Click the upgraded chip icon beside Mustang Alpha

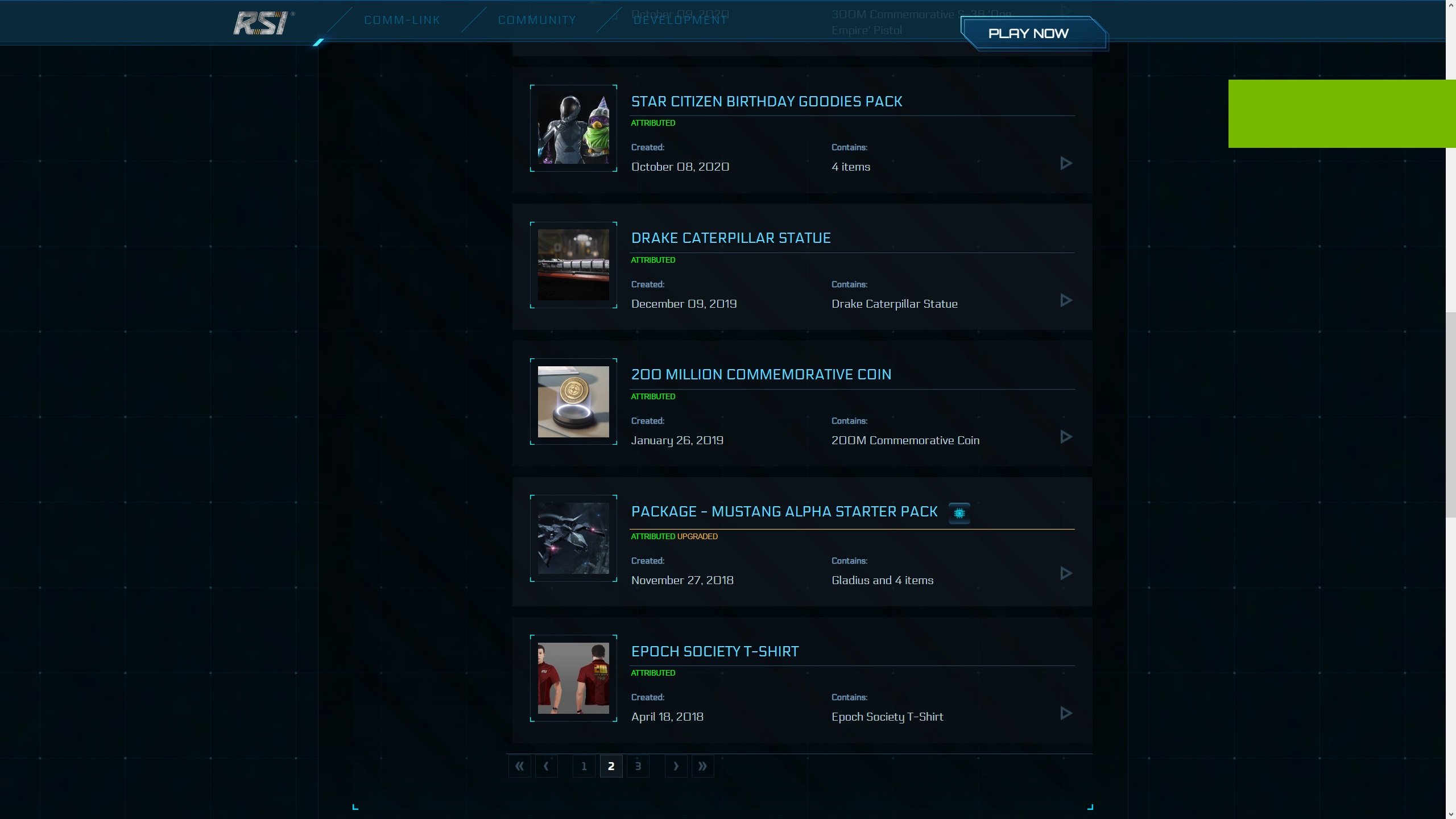pos(959,513)
